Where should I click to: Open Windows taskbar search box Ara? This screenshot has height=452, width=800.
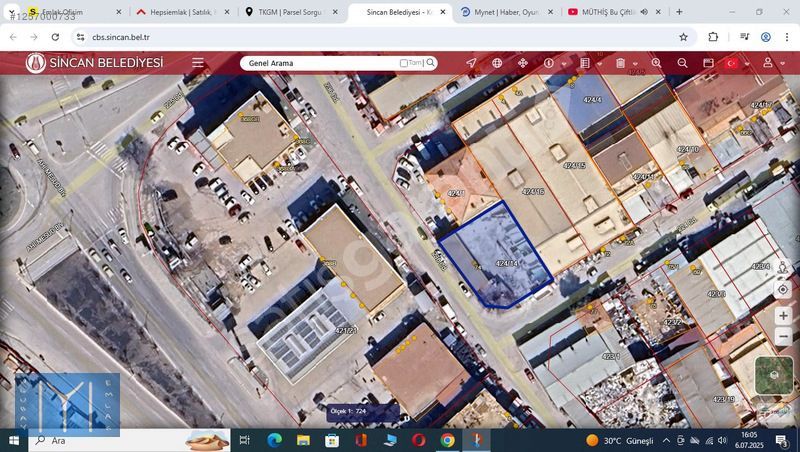(x=112, y=440)
